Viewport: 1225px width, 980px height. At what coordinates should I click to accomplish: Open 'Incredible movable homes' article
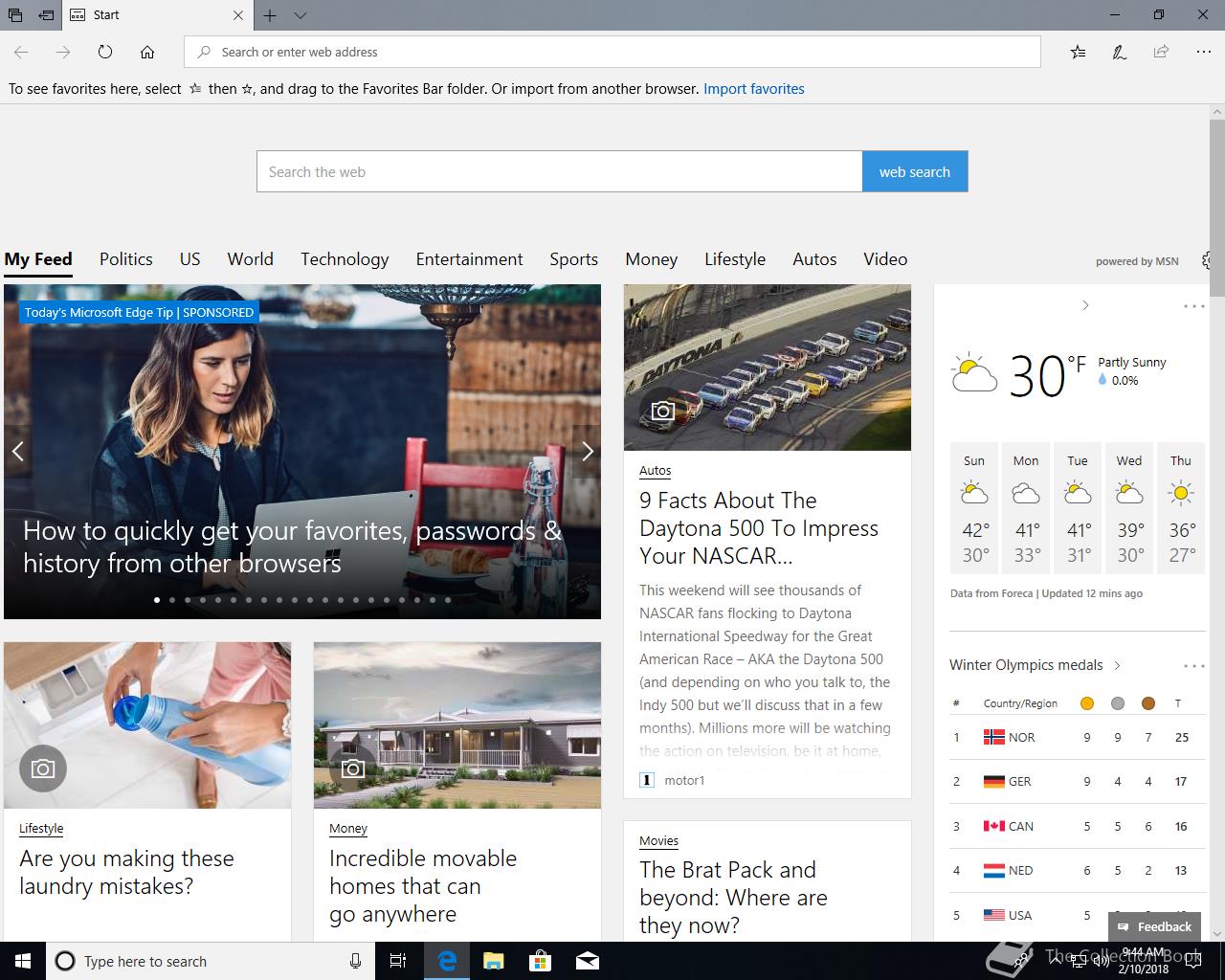[423, 886]
